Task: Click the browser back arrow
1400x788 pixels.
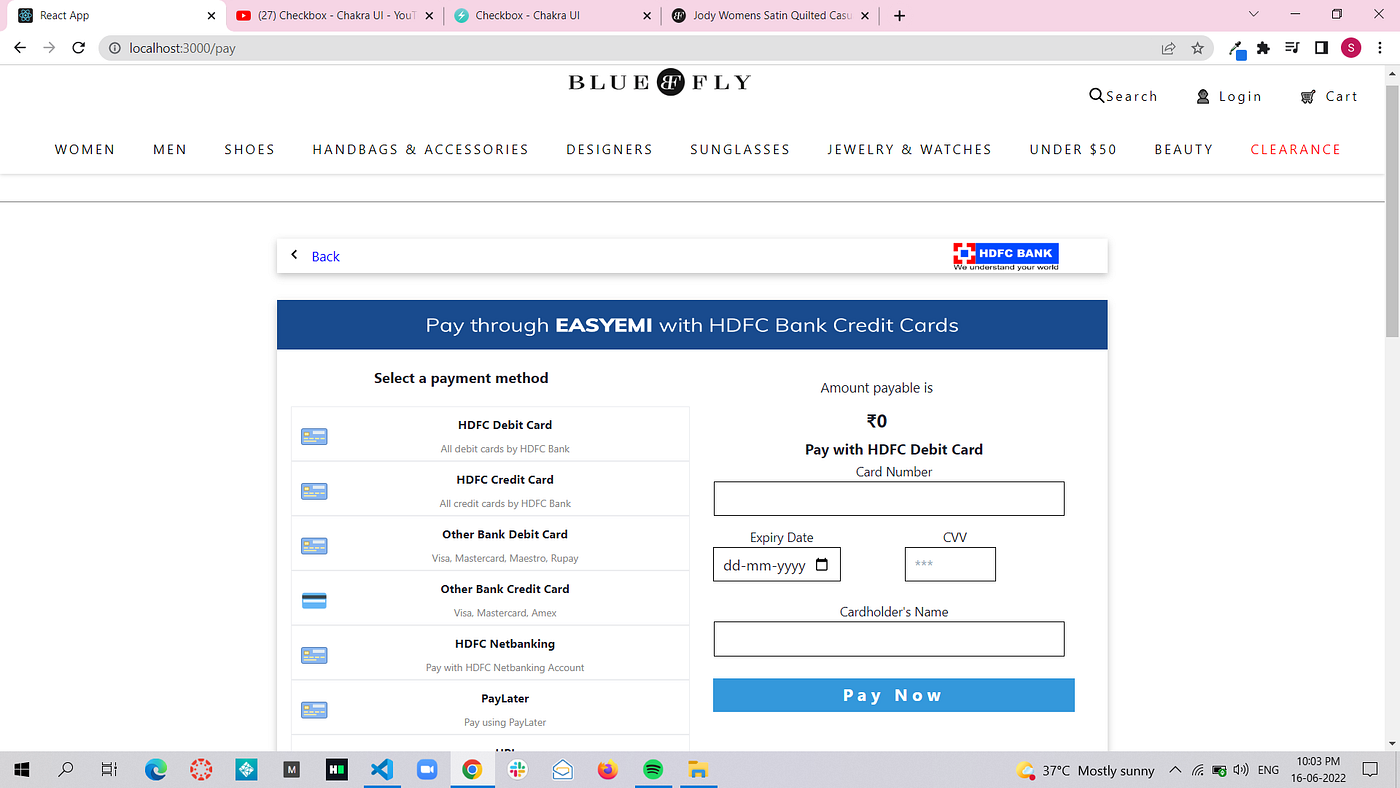Action: (20, 48)
